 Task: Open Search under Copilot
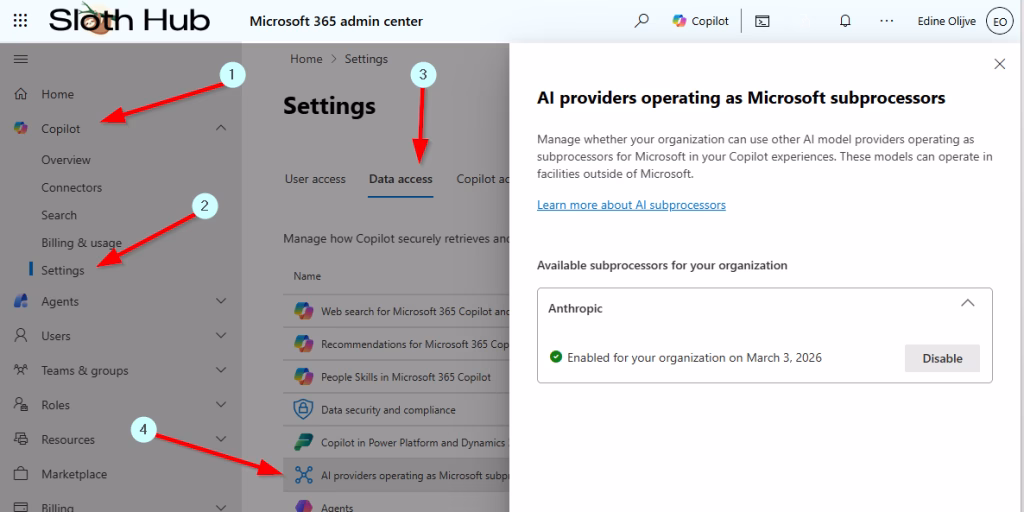[x=59, y=215]
